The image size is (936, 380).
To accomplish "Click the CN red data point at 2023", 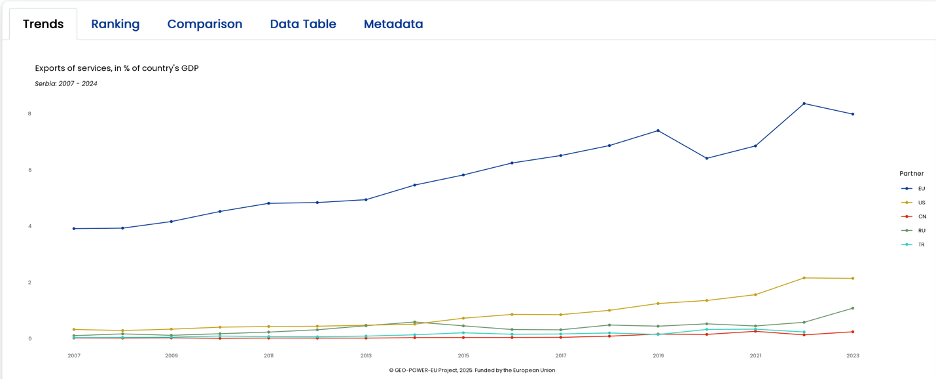I will pyautogui.click(x=852, y=332).
